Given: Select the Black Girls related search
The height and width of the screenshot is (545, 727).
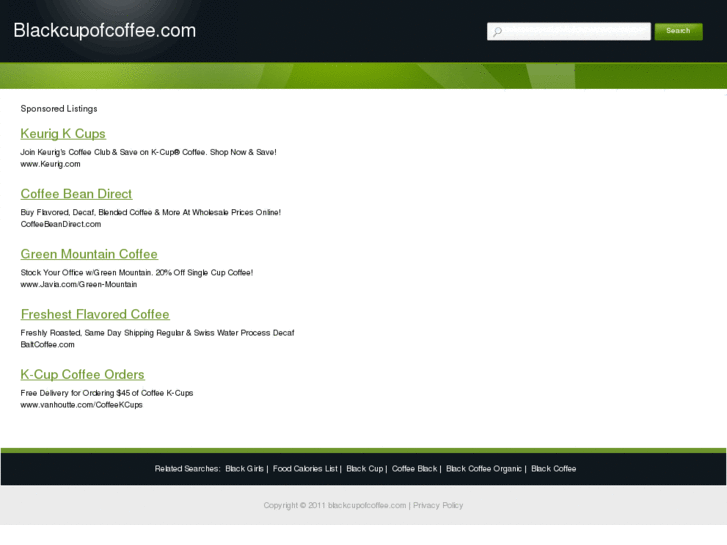Looking at the screenshot, I should click(244, 468).
